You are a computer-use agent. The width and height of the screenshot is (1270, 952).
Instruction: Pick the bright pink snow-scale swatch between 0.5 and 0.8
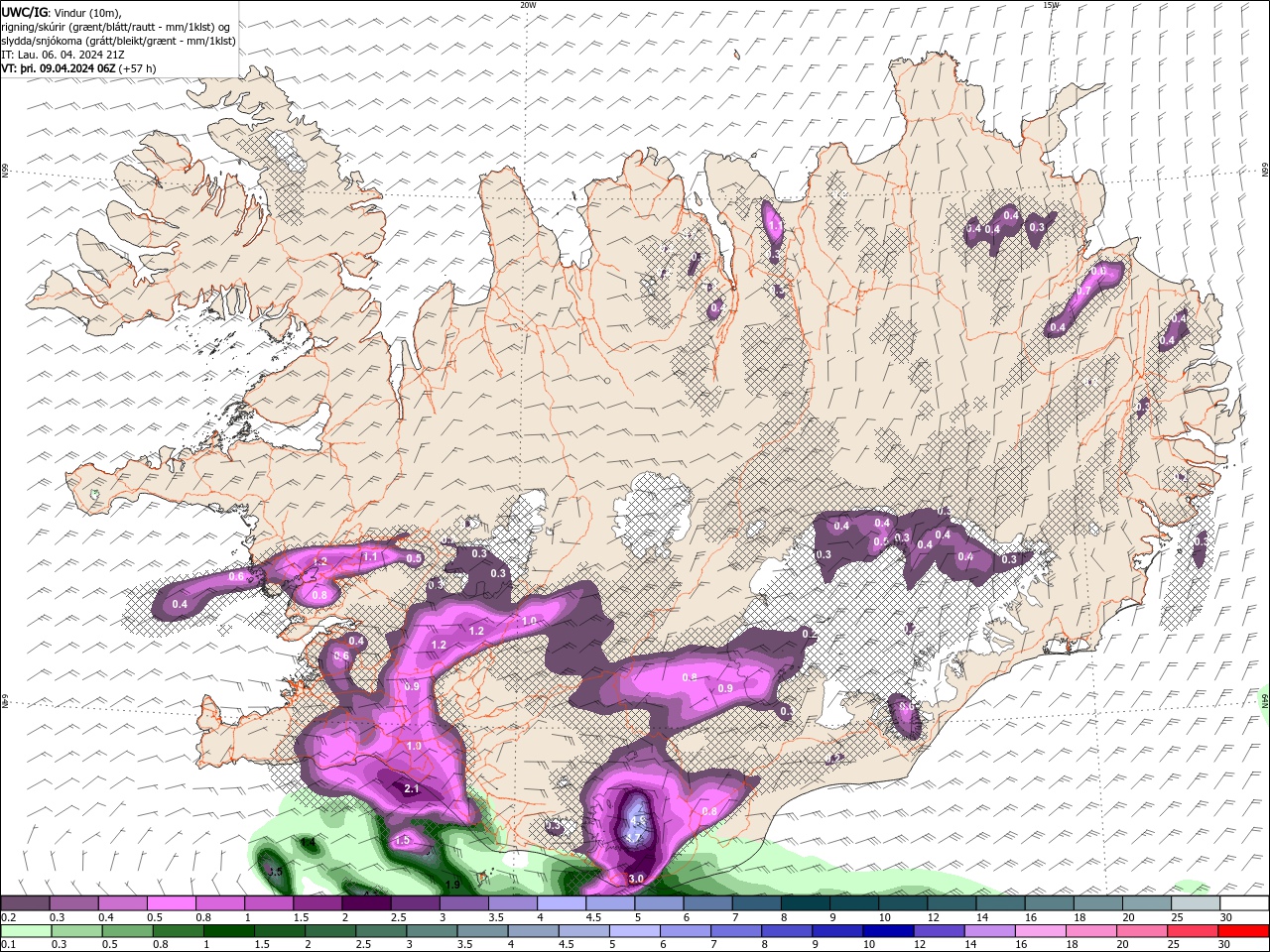[171, 903]
